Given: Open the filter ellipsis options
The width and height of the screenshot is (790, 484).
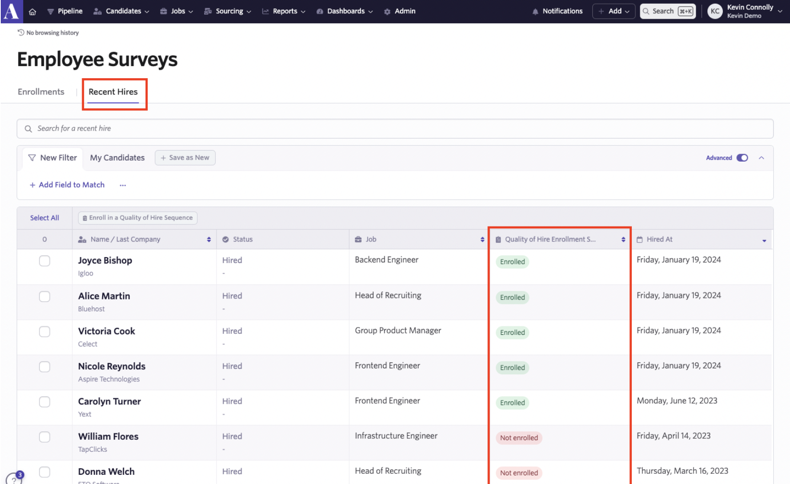Looking at the screenshot, I should point(123,185).
